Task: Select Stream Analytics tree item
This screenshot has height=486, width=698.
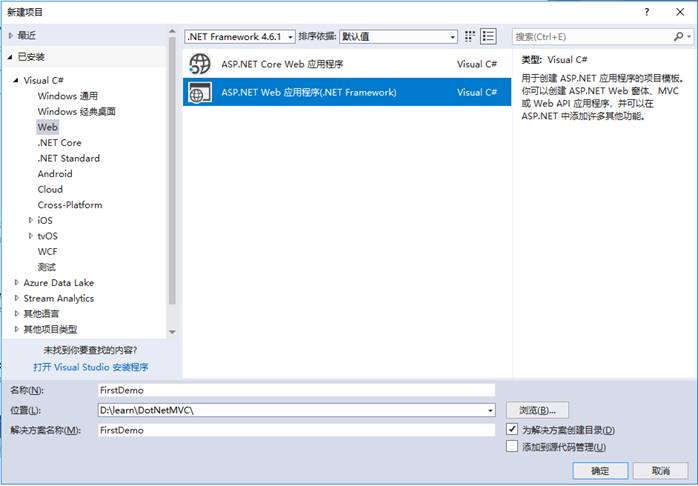Action: coord(58,298)
